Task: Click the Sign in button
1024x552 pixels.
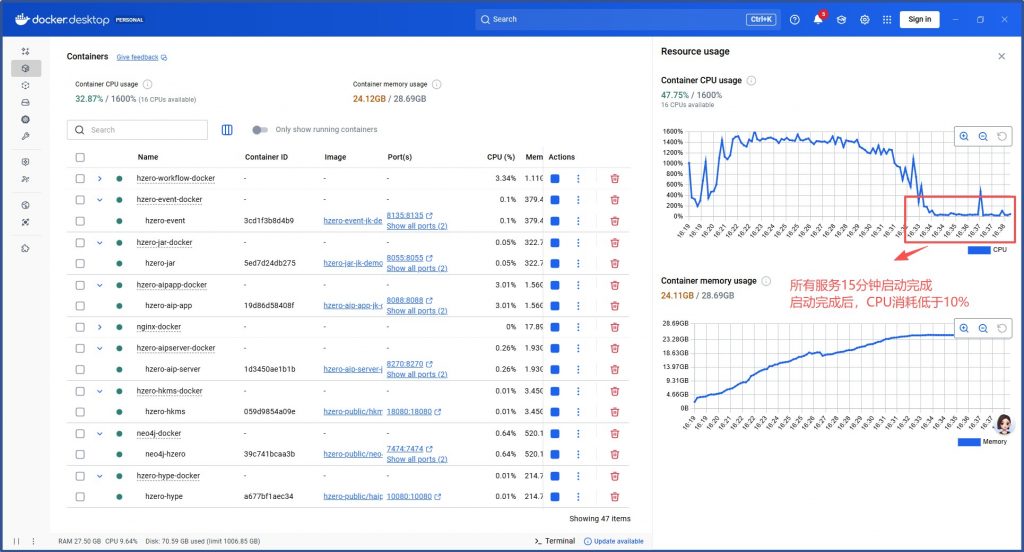Action: coord(920,19)
